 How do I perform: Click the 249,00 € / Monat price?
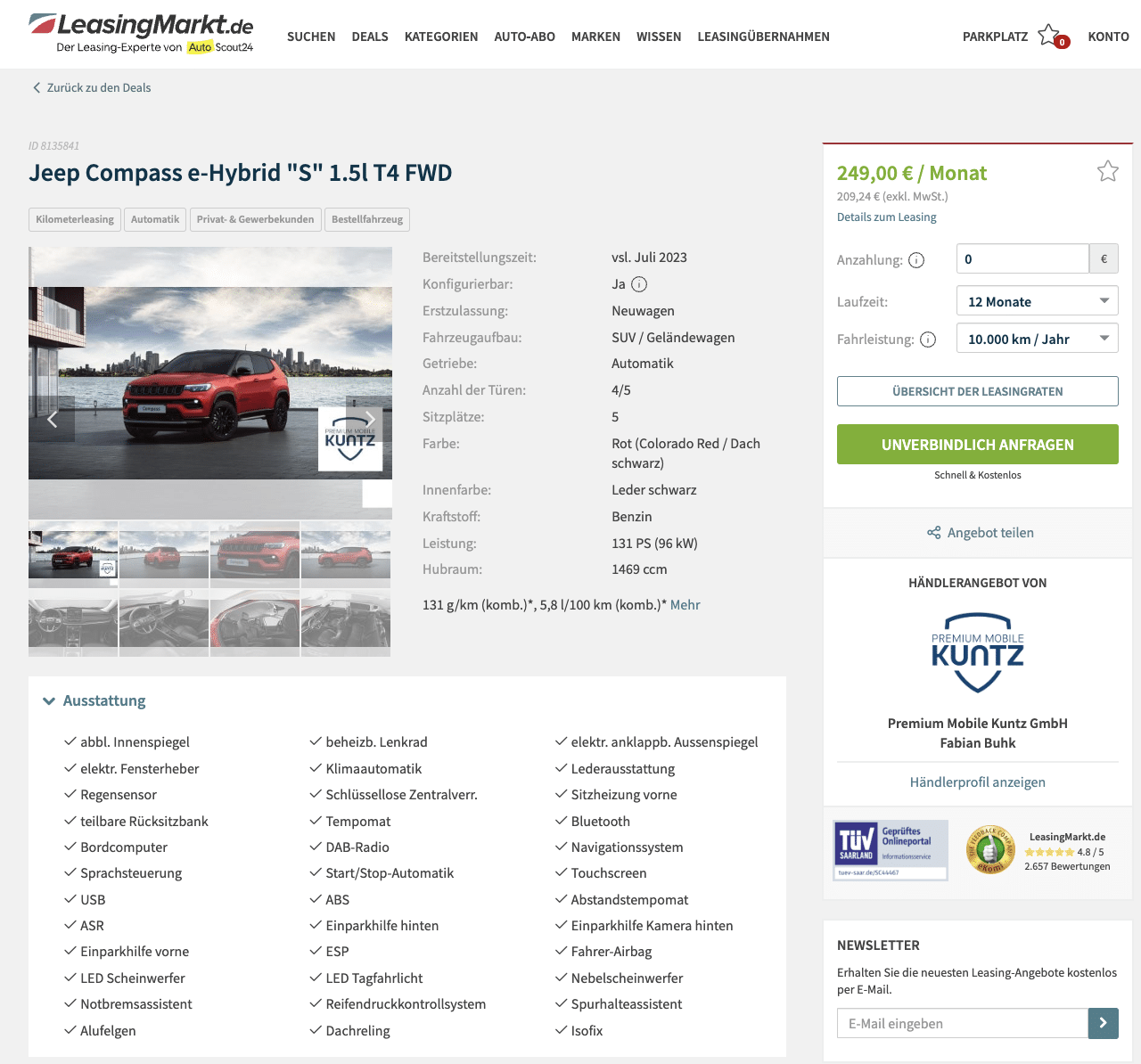pos(912,173)
